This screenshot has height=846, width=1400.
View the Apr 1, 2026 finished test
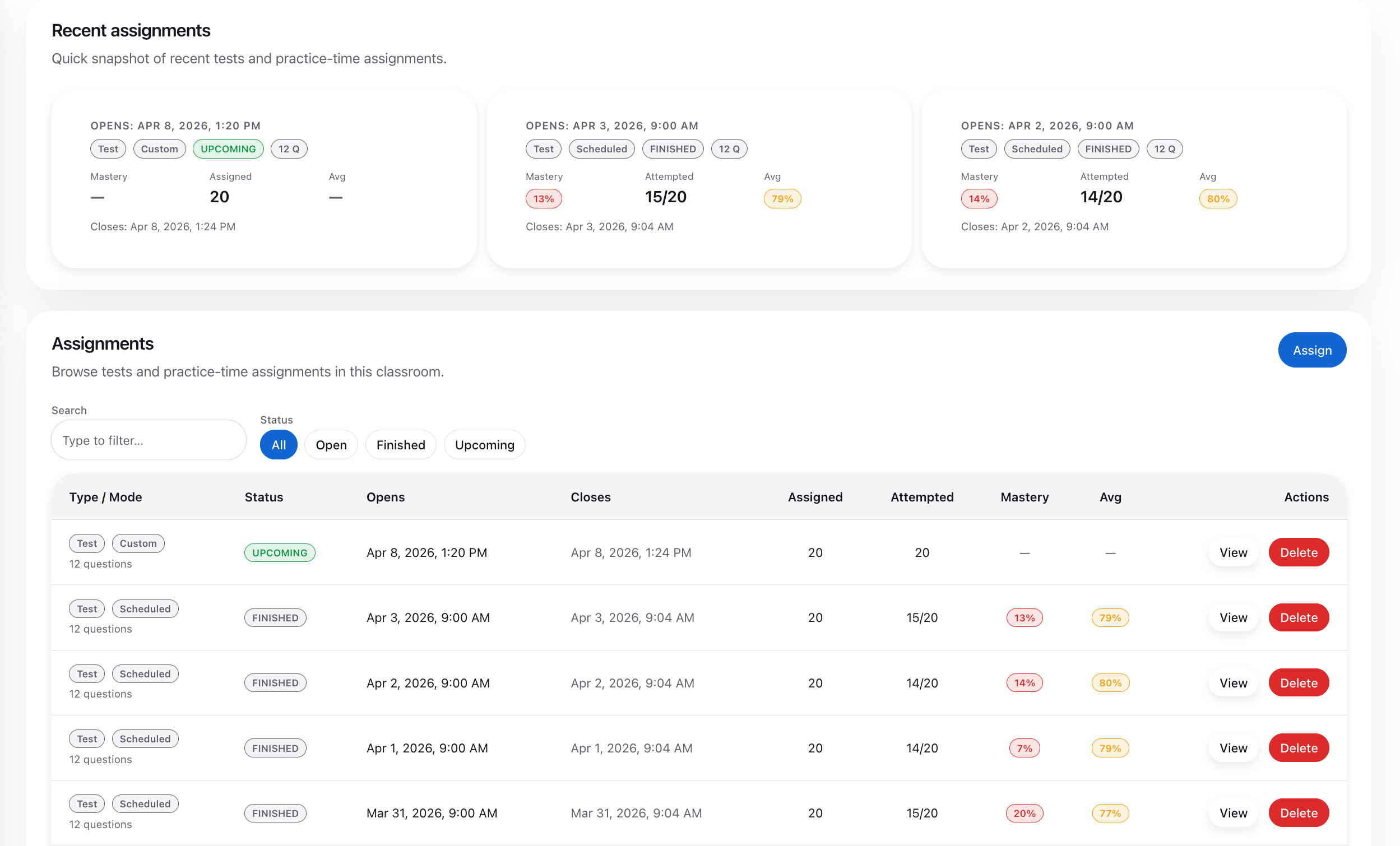[x=1233, y=748]
